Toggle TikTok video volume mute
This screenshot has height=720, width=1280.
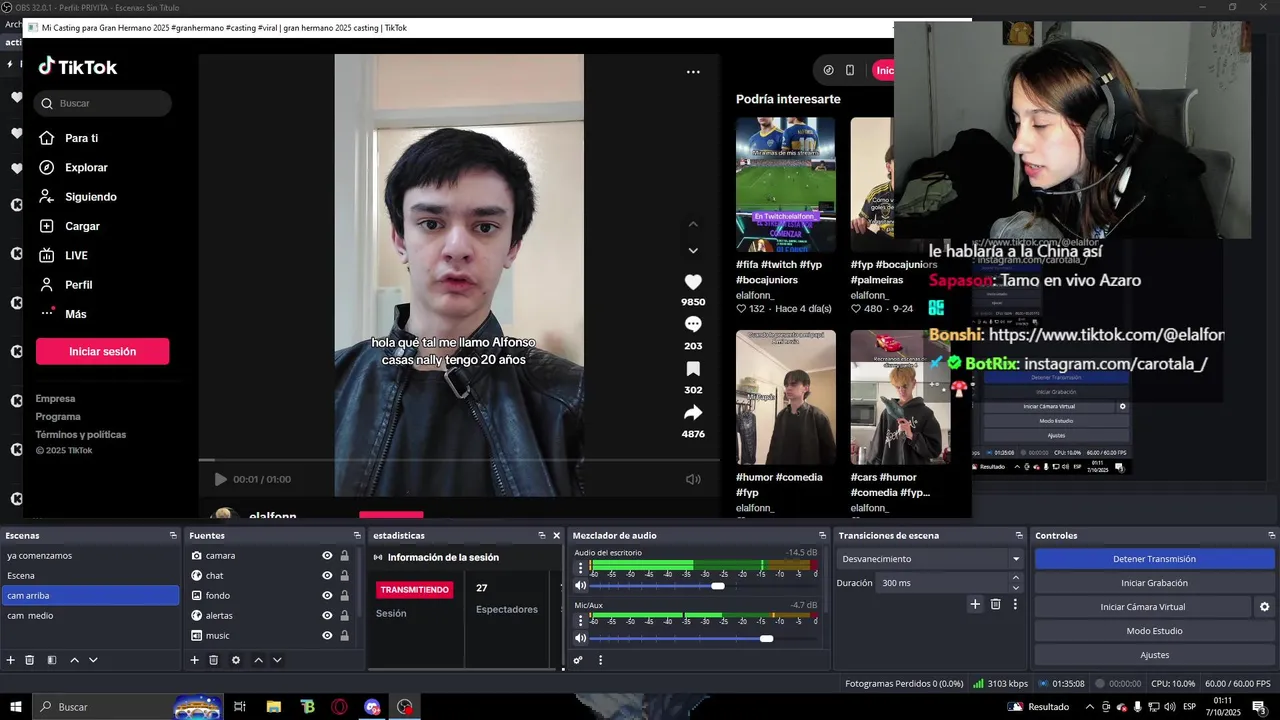tap(693, 479)
